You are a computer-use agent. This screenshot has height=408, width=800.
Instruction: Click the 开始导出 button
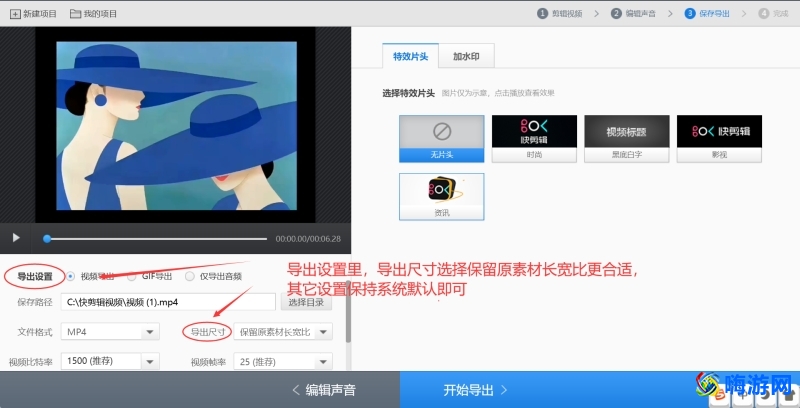pyautogui.click(x=475, y=390)
